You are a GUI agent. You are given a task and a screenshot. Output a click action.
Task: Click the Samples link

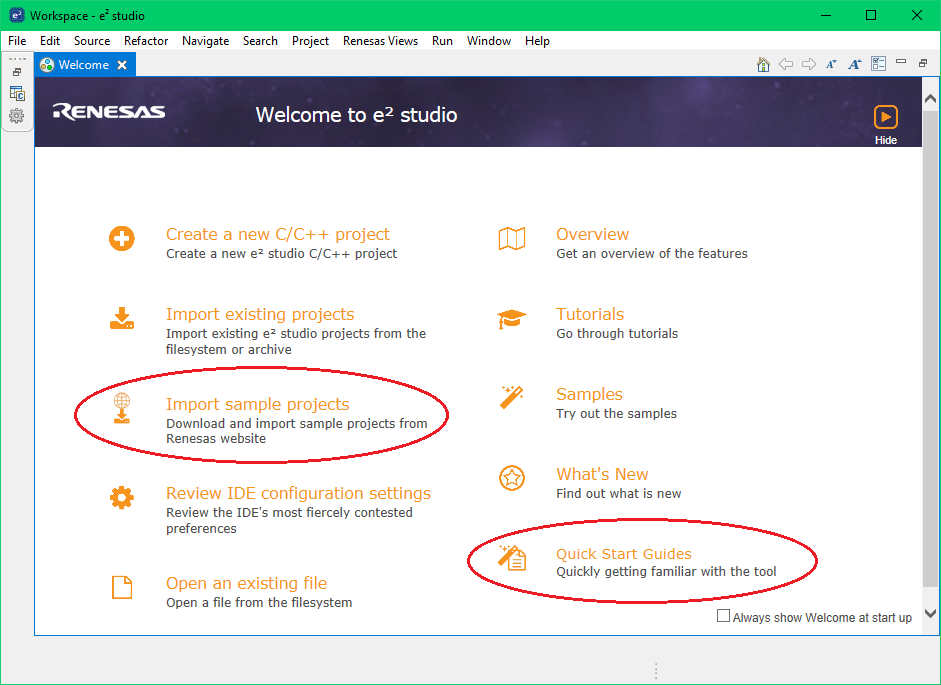(589, 394)
